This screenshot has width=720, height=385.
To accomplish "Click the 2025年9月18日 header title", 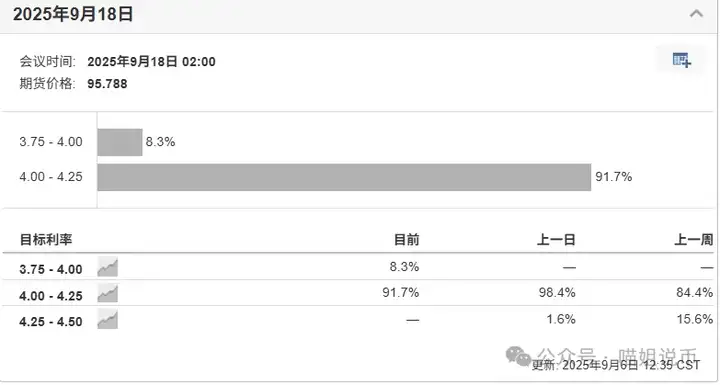I will (x=73, y=14).
